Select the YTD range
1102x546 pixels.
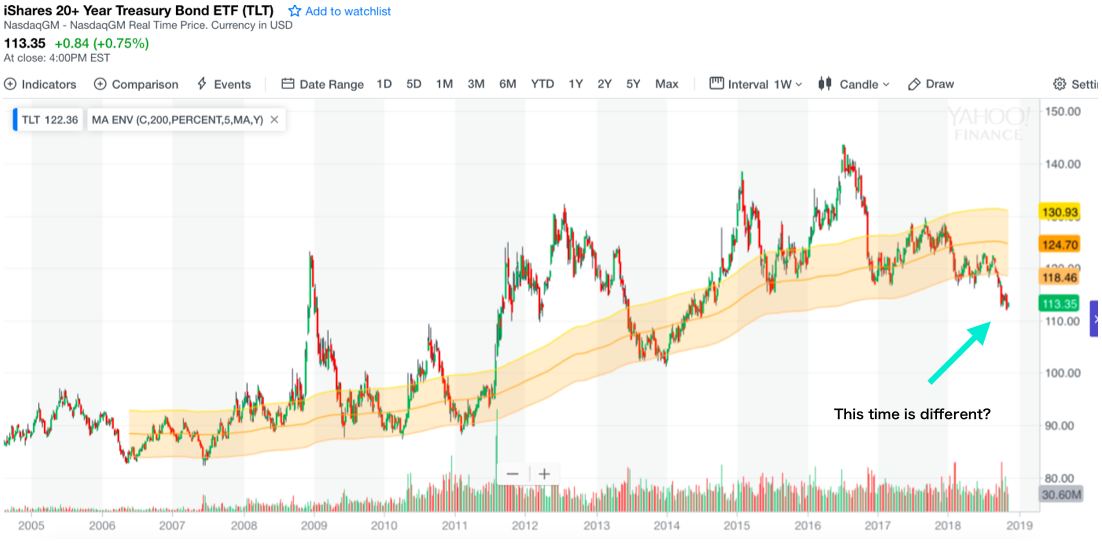pos(542,84)
